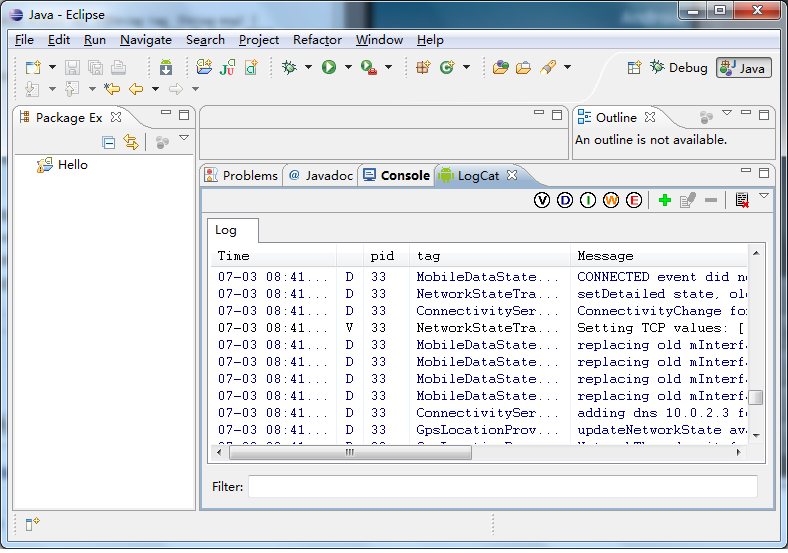
Task: Open the Run button dropdown arrow
Action: 348,67
